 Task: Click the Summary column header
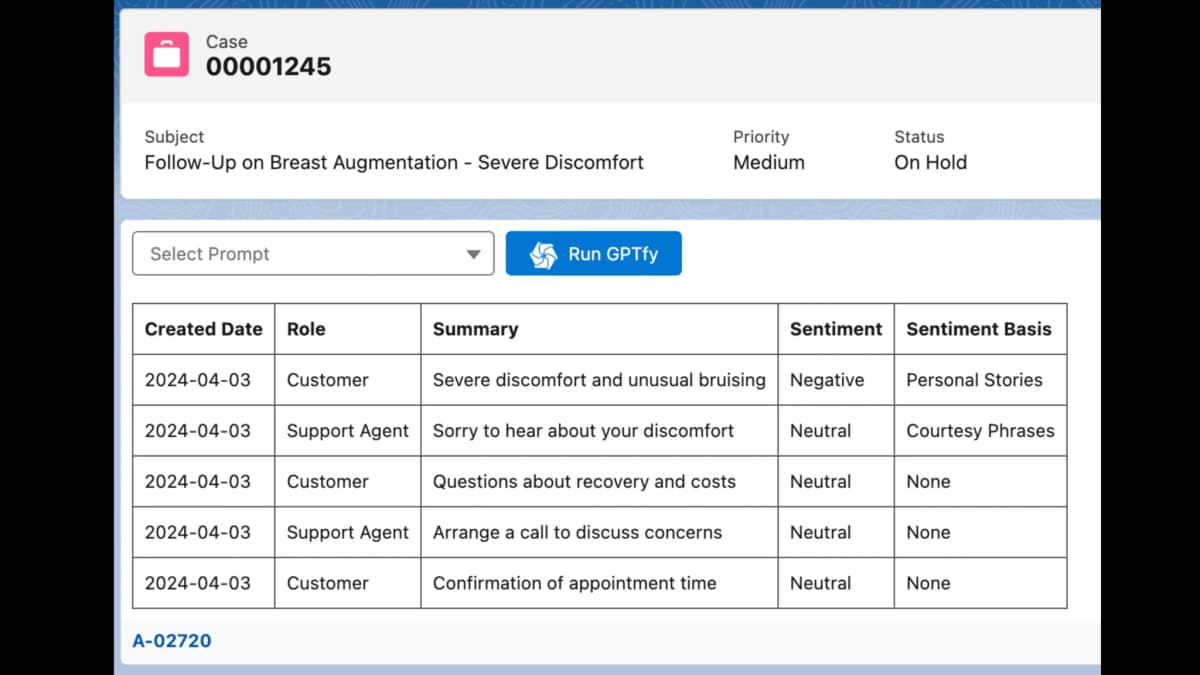(x=475, y=329)
